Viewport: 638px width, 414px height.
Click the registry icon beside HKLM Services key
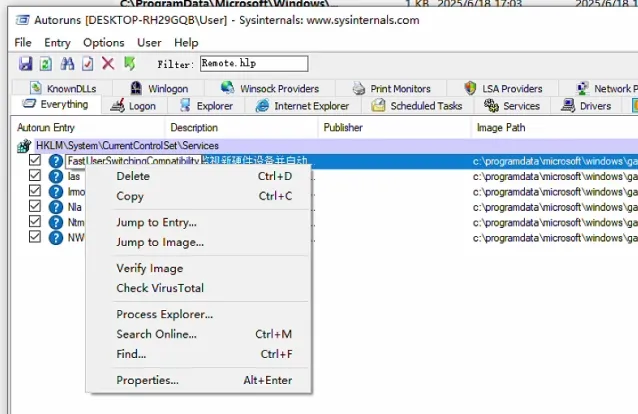24,146
